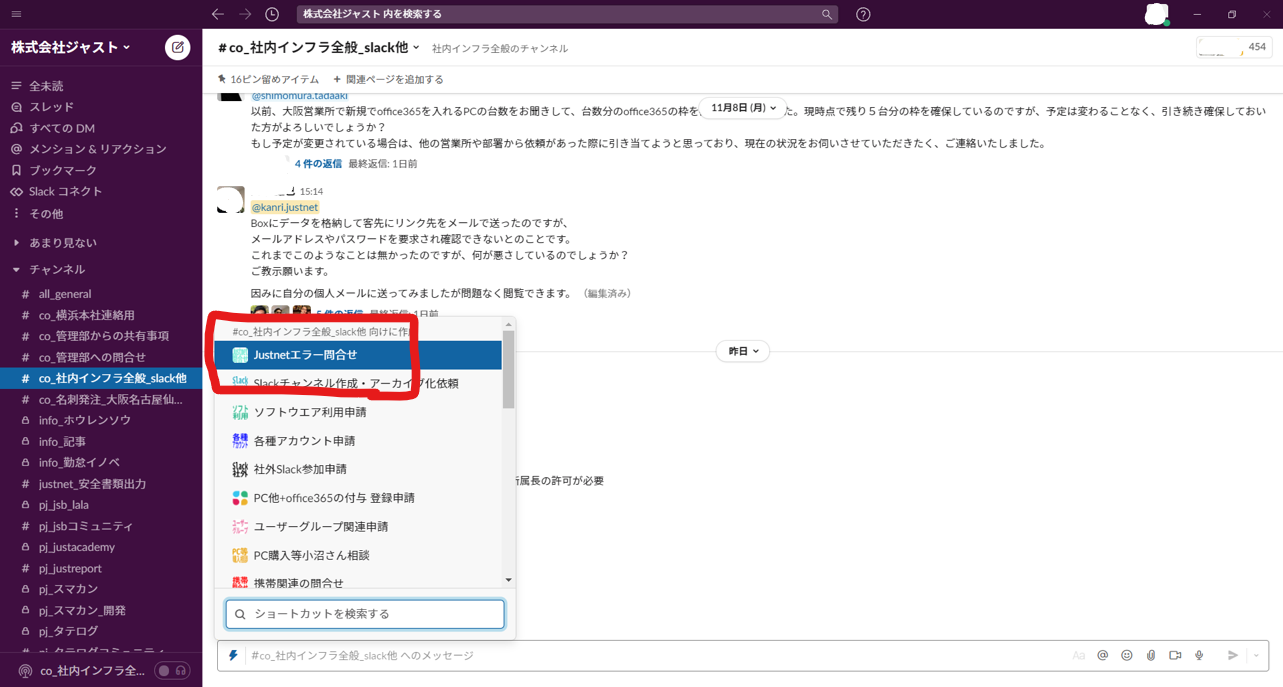
Task: Attach a file with paperclip icon
Action: (1151, 656)
